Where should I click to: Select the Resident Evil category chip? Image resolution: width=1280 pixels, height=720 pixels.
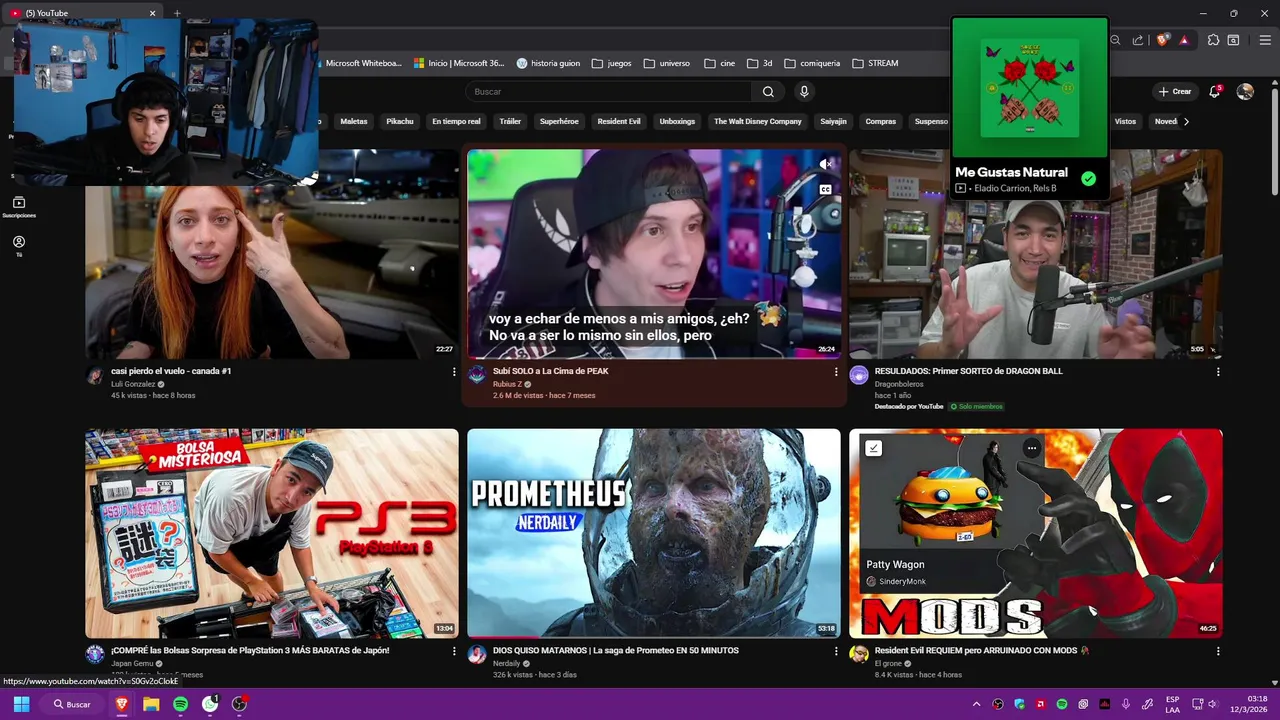pyautogui.click(x=619, y=121)
